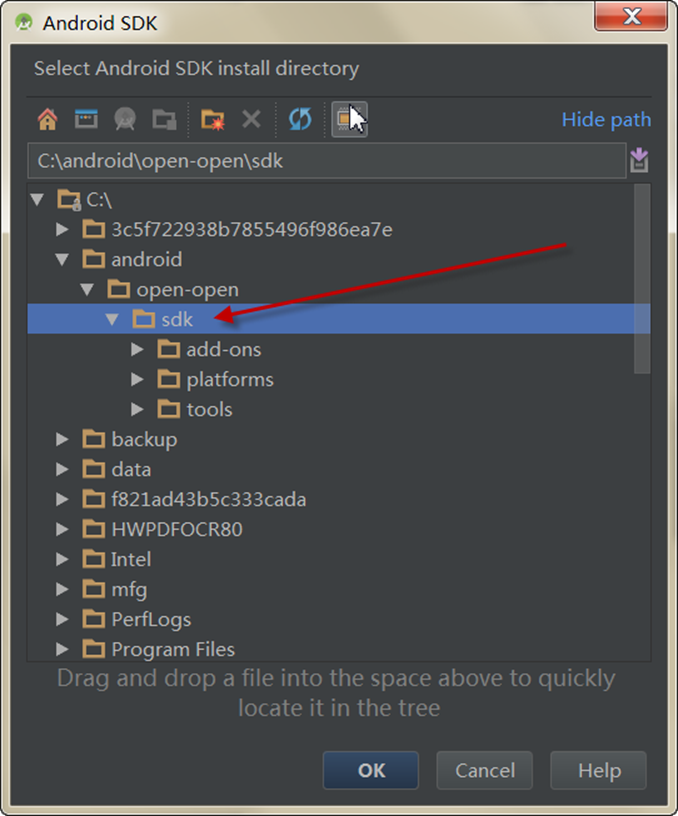Close the Android SDK dialog
The width and height of the screenshot is (678, 816).
click(x=631, y=17)
